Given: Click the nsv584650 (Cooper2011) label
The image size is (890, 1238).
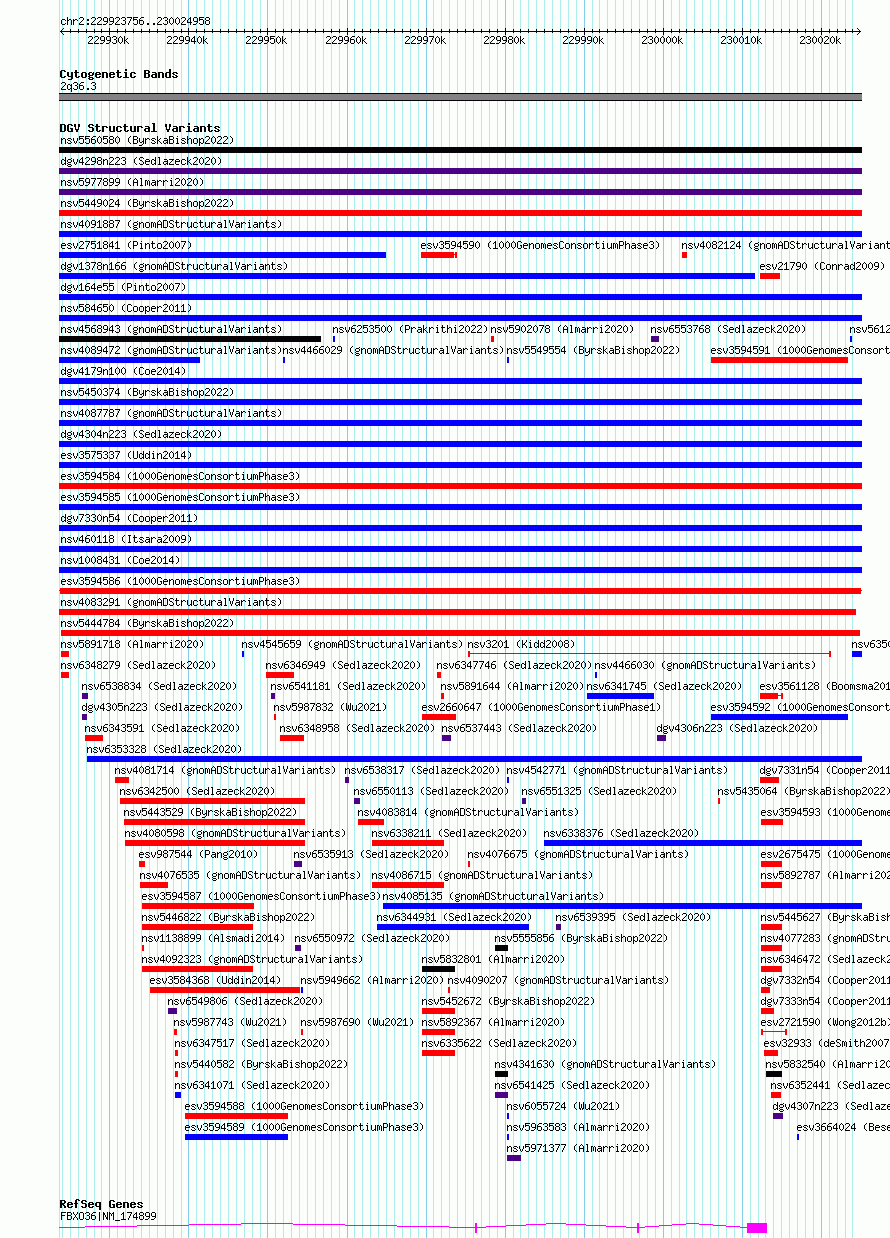Looking at the screenshot, I should (126, 308).
